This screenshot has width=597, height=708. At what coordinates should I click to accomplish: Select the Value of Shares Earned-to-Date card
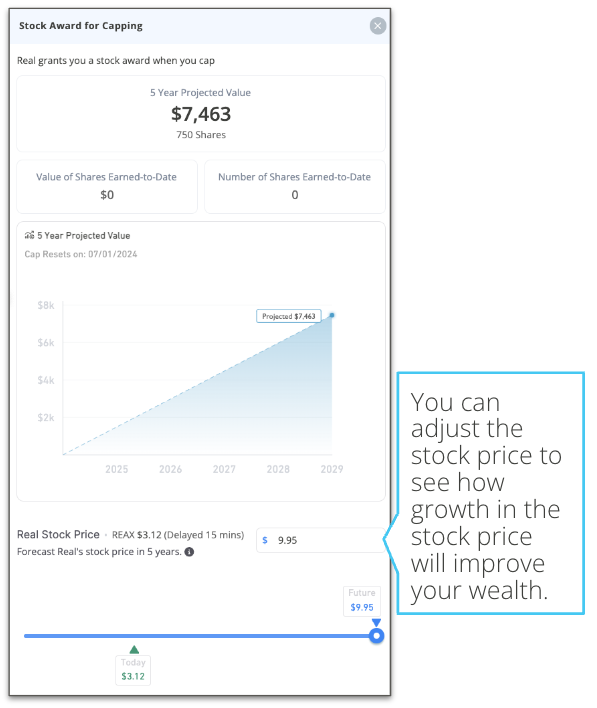(107, 186)
